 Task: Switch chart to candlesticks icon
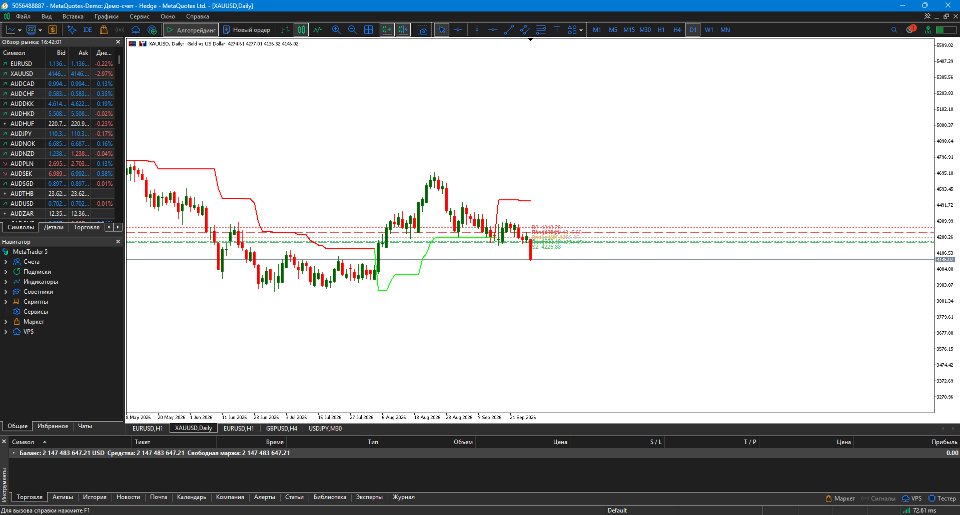pos(301,29)
